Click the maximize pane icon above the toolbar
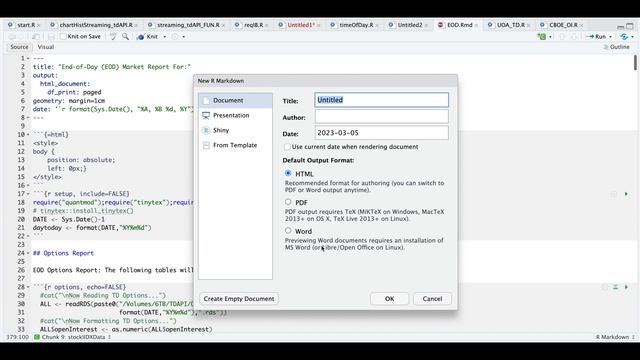Viewport: 640px width, 360px height. 630,26
